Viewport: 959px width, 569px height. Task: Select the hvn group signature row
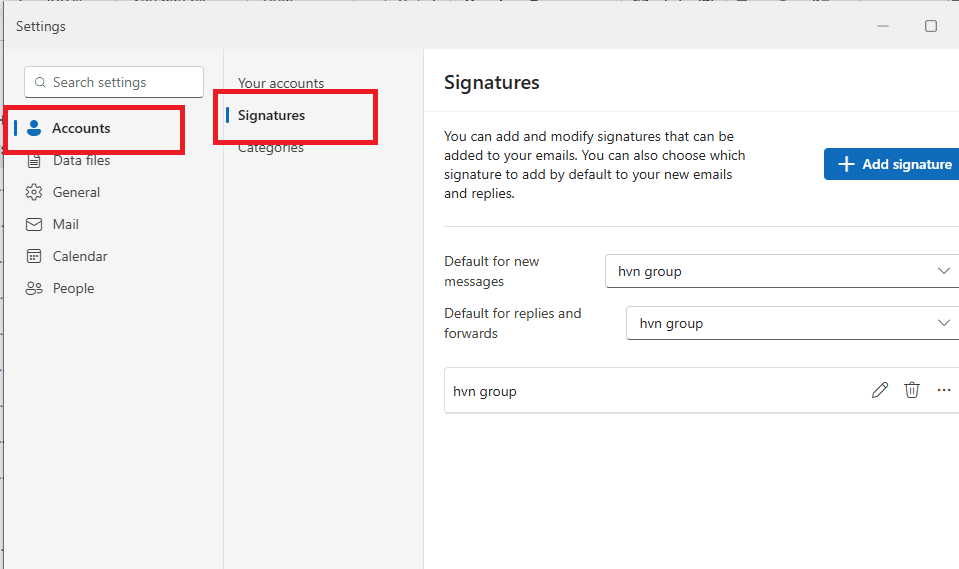pos(702,390)
